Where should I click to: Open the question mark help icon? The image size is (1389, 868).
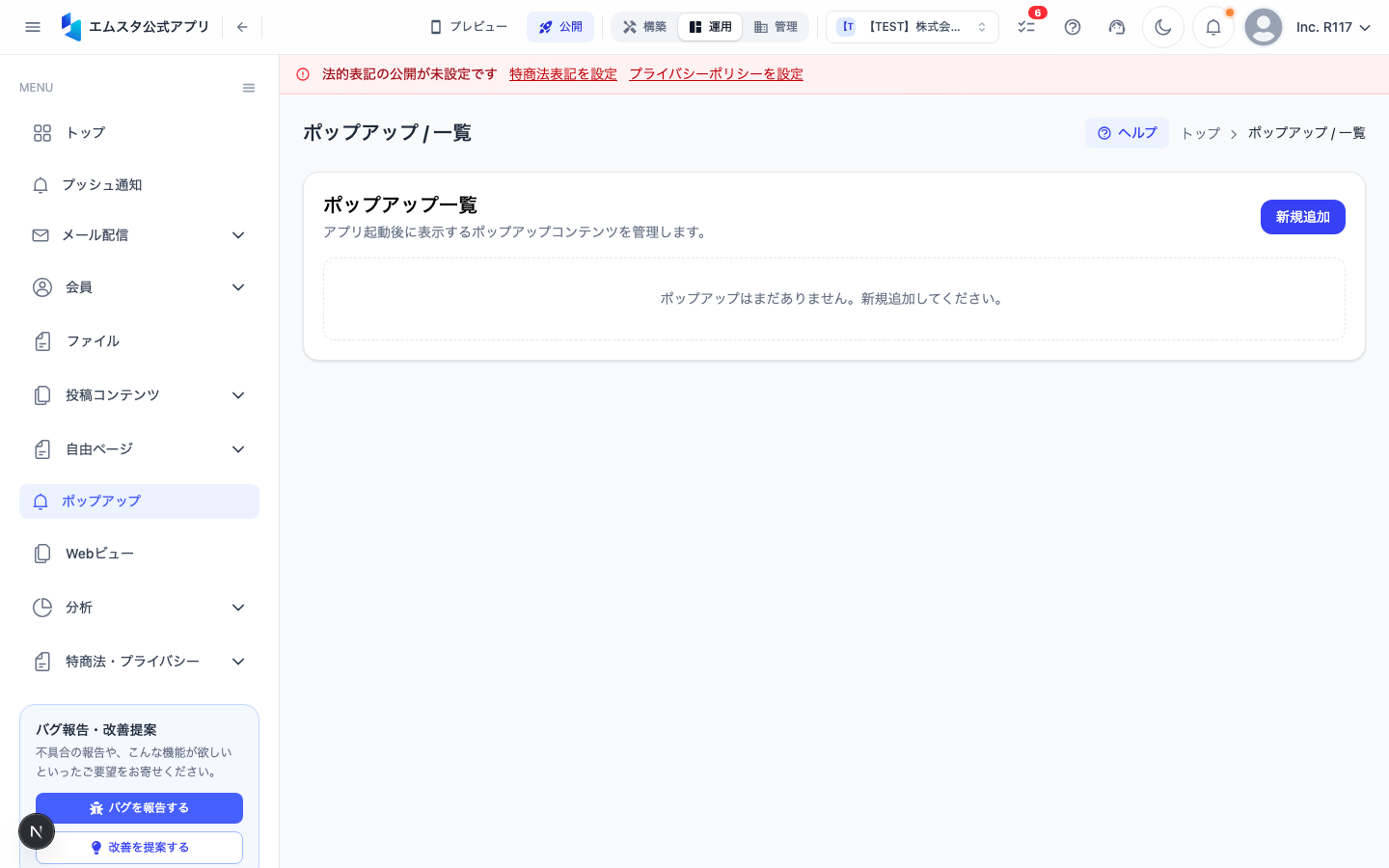1073,27
